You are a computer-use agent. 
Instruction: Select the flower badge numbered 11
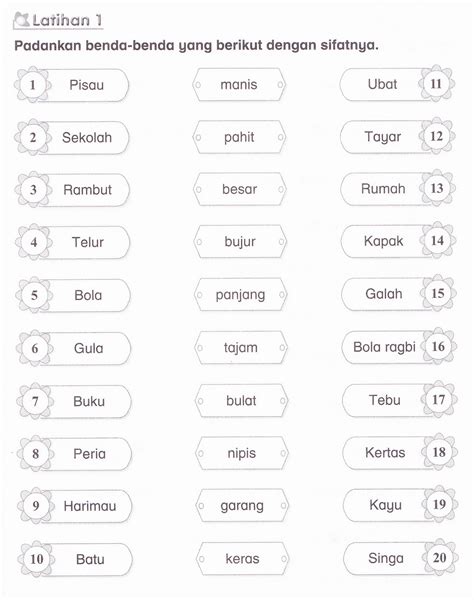tap(436, 84)
